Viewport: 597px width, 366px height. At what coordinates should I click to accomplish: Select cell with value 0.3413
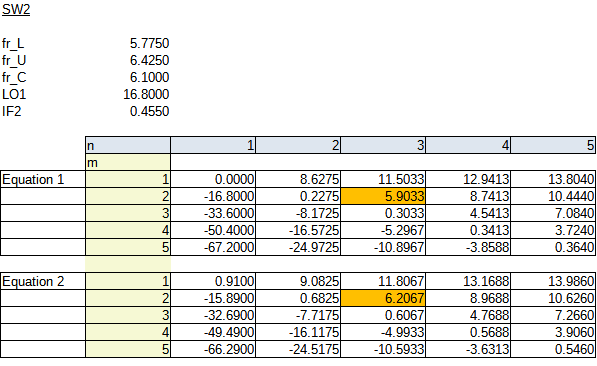pyautogui.click(x=468, y=230)
